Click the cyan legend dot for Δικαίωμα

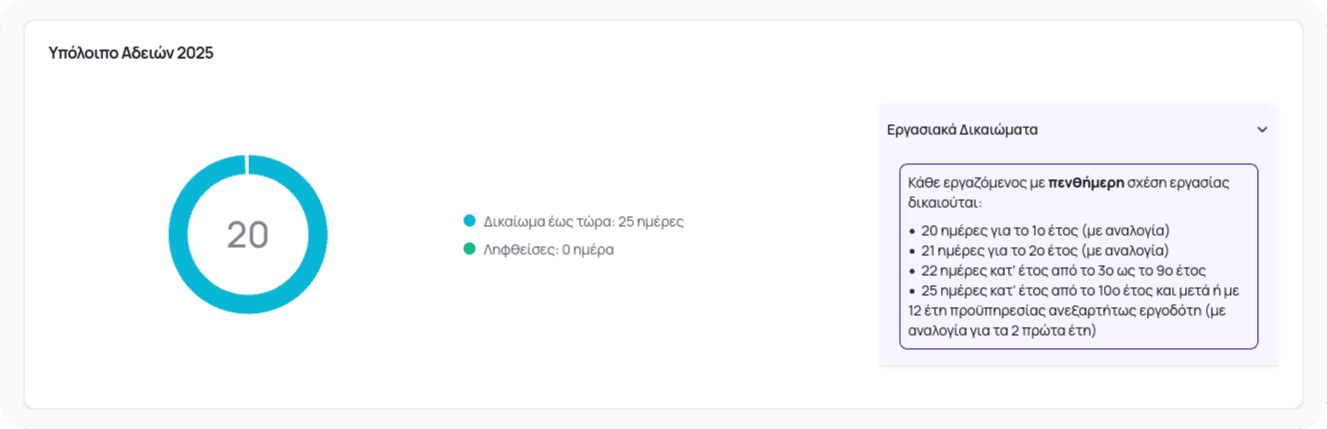pos(469,221)
